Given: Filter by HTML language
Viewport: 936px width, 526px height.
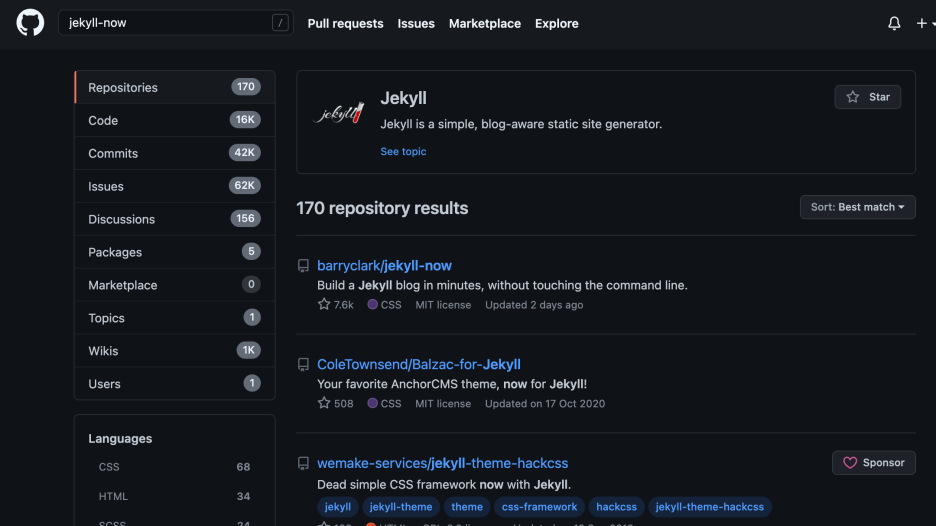Looking at the screenshot, I should coord(174,496).
